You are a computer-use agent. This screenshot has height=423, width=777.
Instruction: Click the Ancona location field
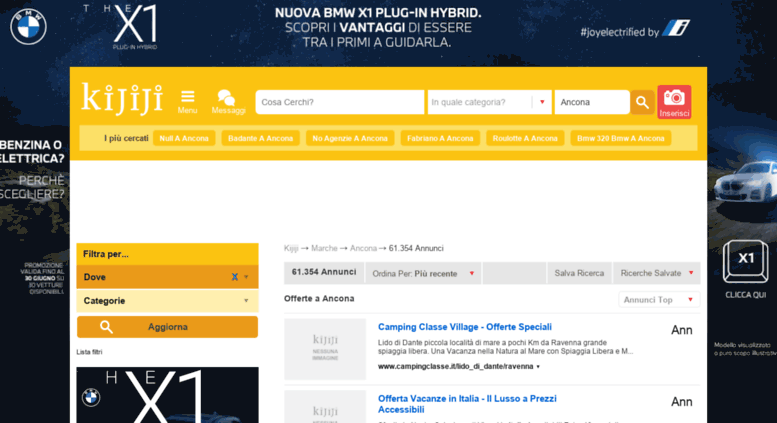pos(592,102)
